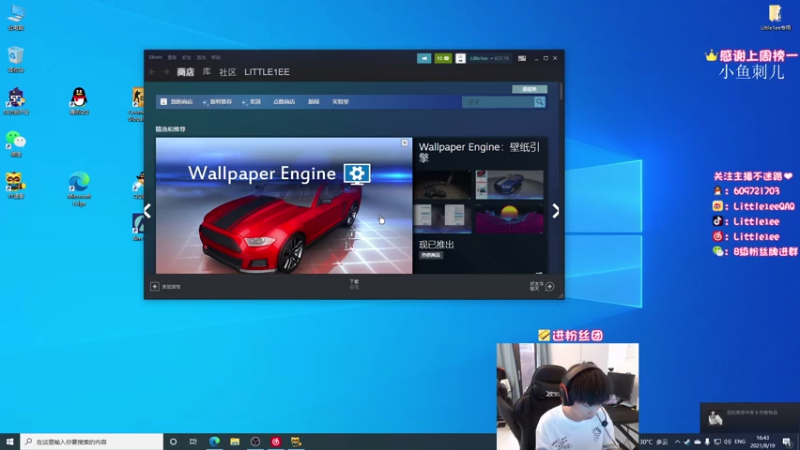The image size is (800, 450).
Task: Open Task View on taskbar
Action: tap(193, 441)
